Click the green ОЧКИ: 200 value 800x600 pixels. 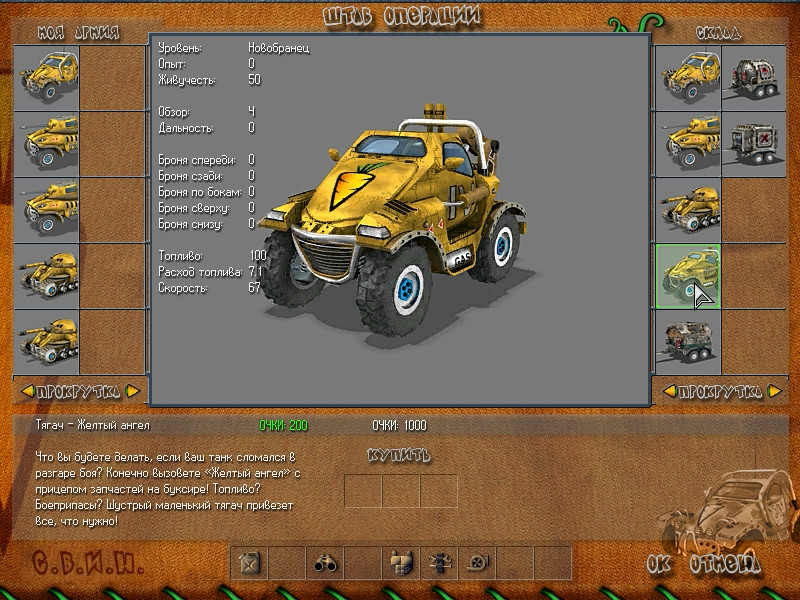tap(283, 426)
